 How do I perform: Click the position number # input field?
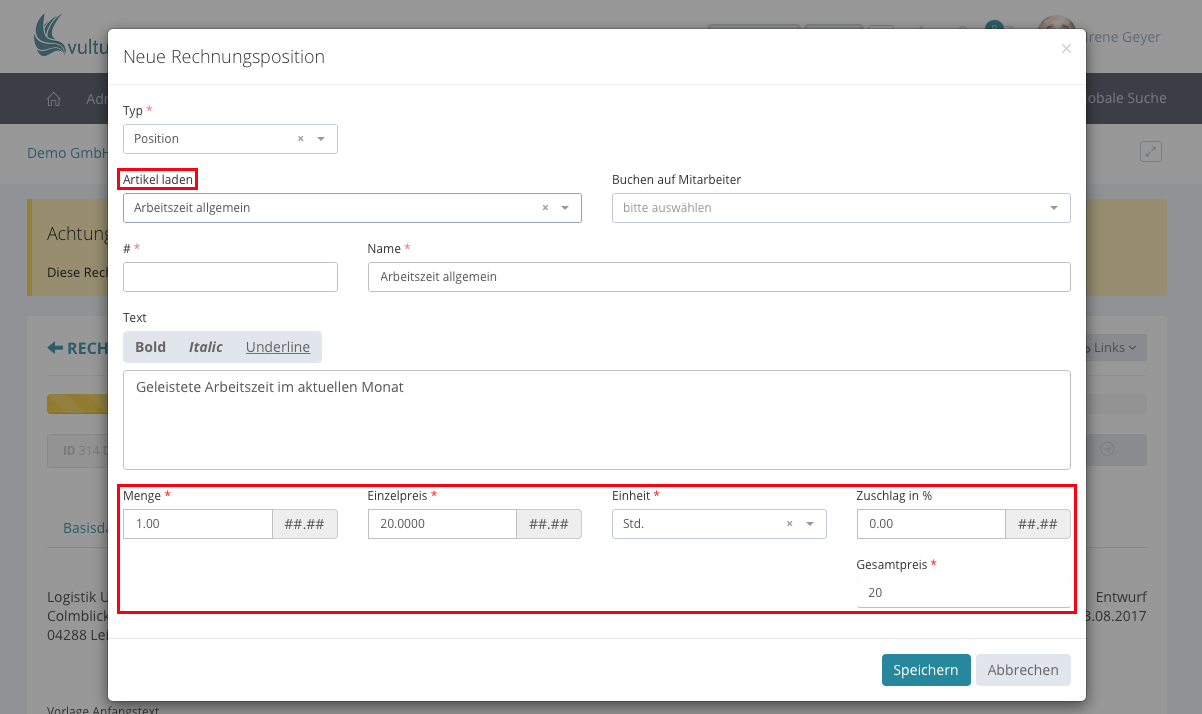(230, 277)
